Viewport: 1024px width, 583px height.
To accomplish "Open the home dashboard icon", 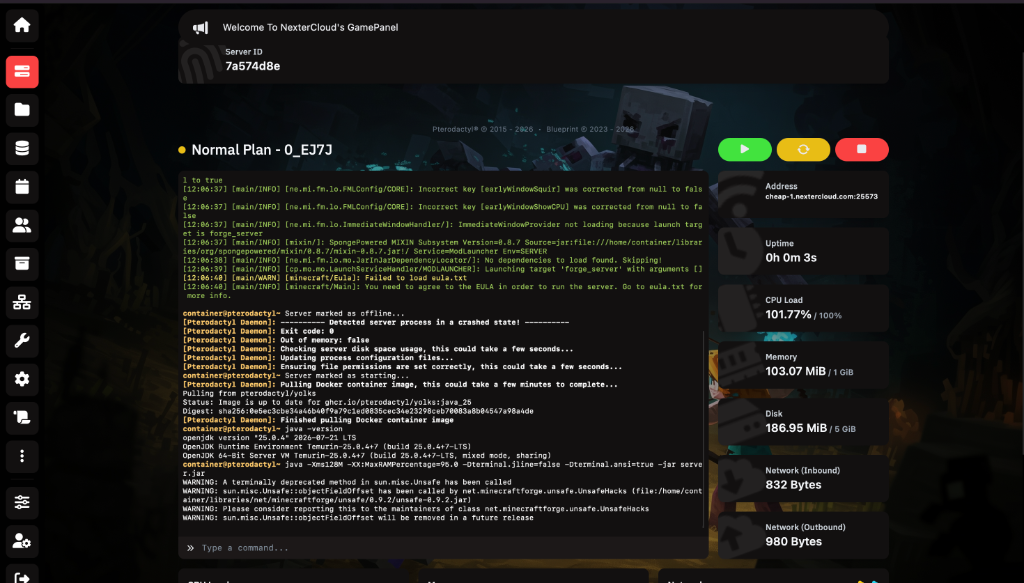I will 22,25.
